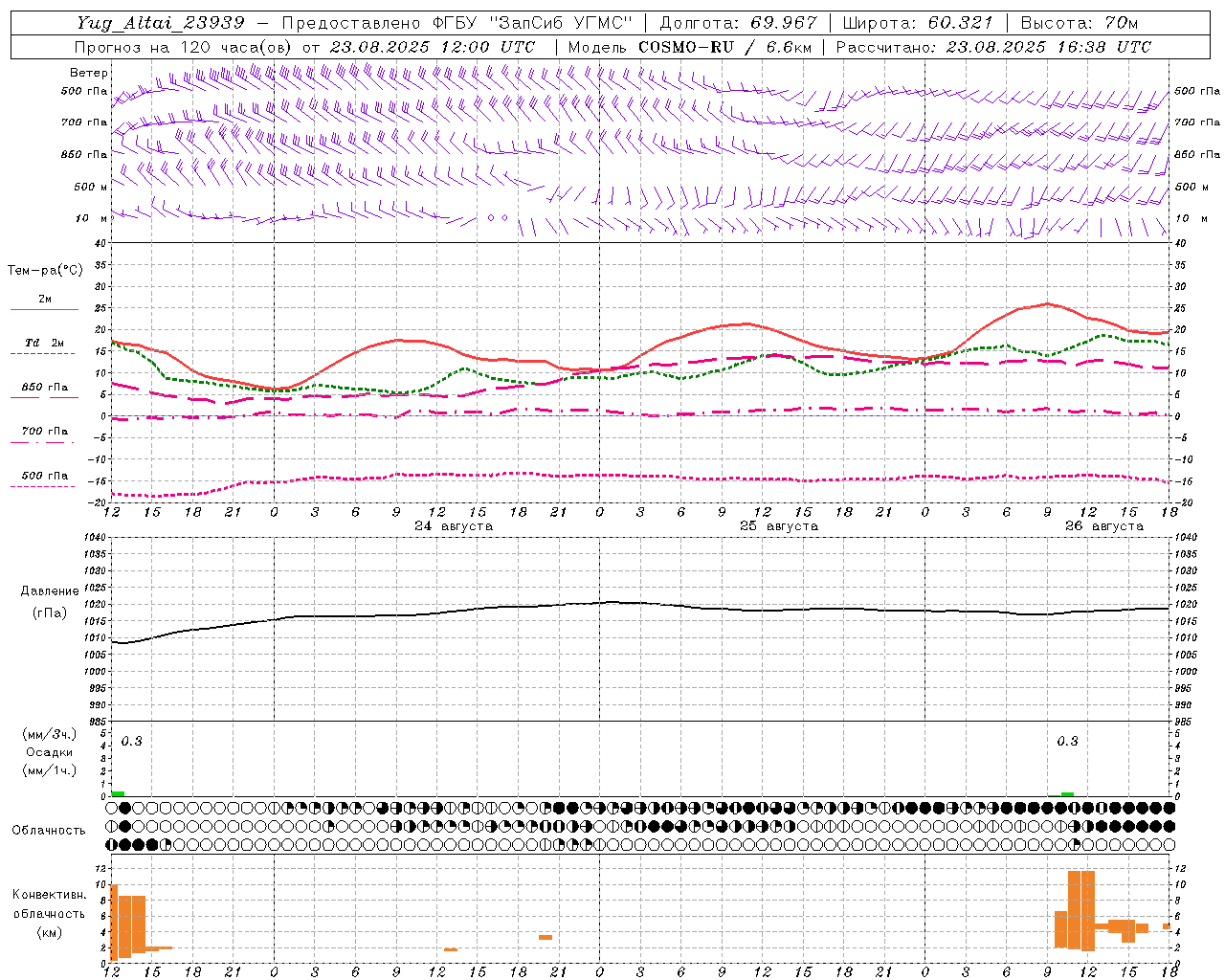
Task: Click the (мм/3ч.) unit label
Action: pyautogui.click(x=50, y=734)
